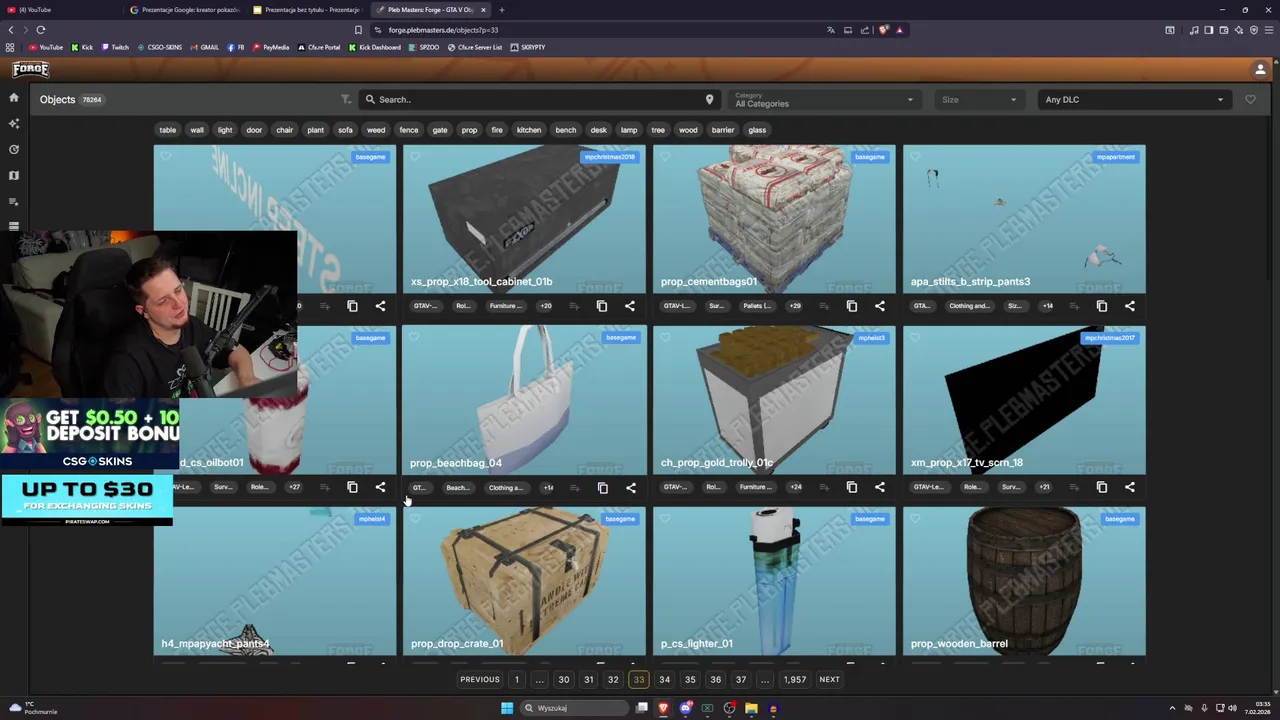Switch to Prezentacje Google browser tab
This screenshot has height=720, width=1280.
[185, 10]
